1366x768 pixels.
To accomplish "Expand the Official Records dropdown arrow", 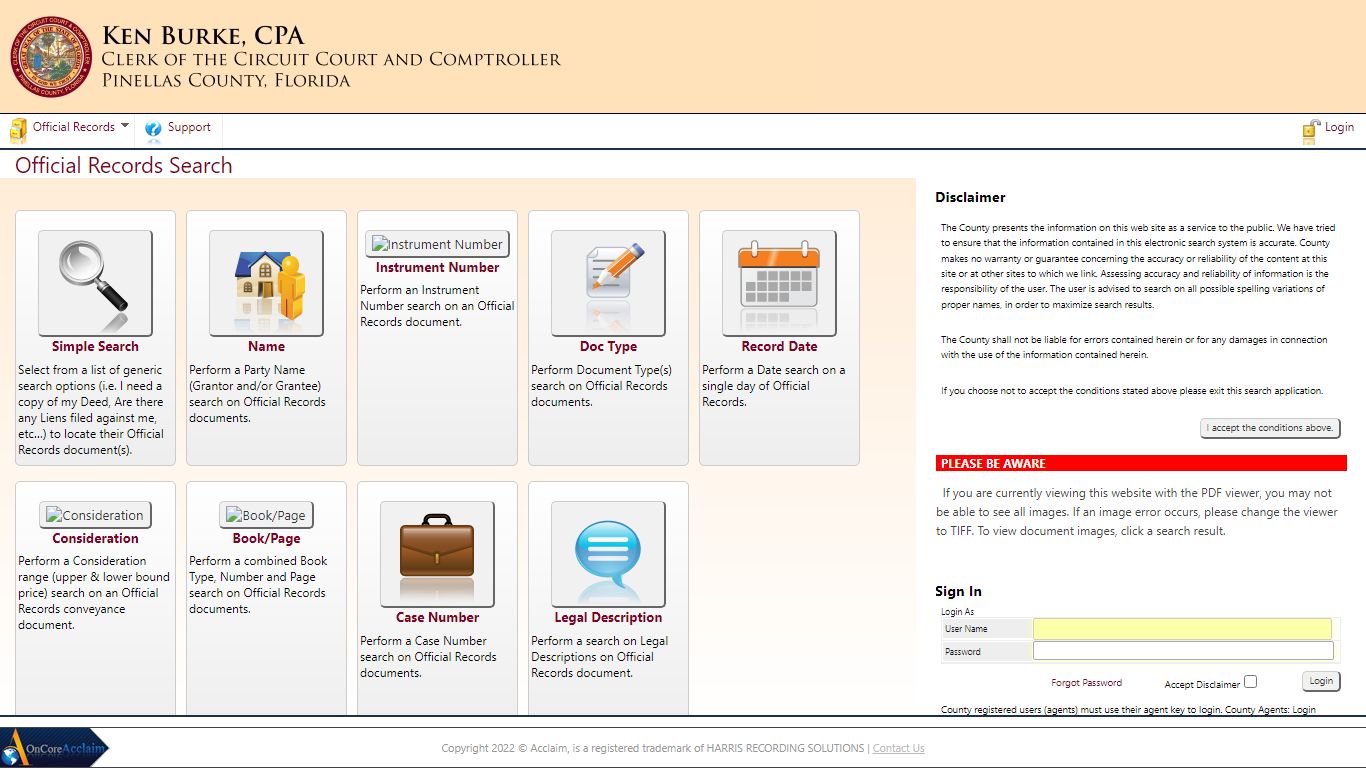I will (x=125, y=126).
